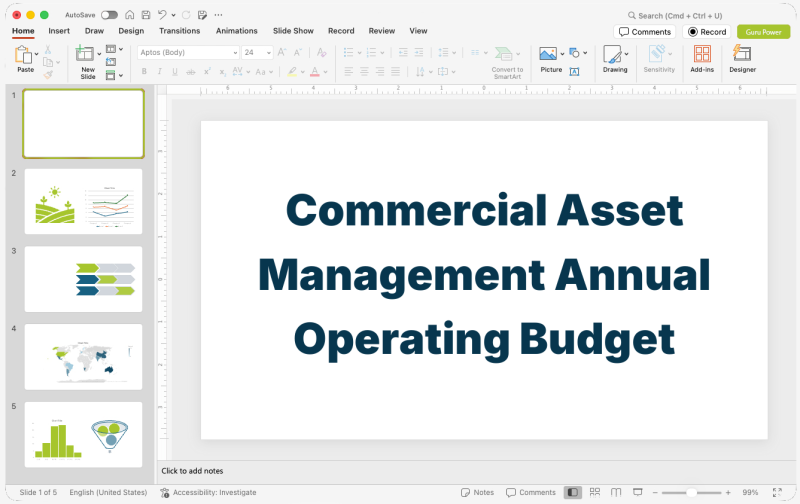The image size is (800, 504).
Task: Open the Insert tab
Action: (x=59, y=31)
